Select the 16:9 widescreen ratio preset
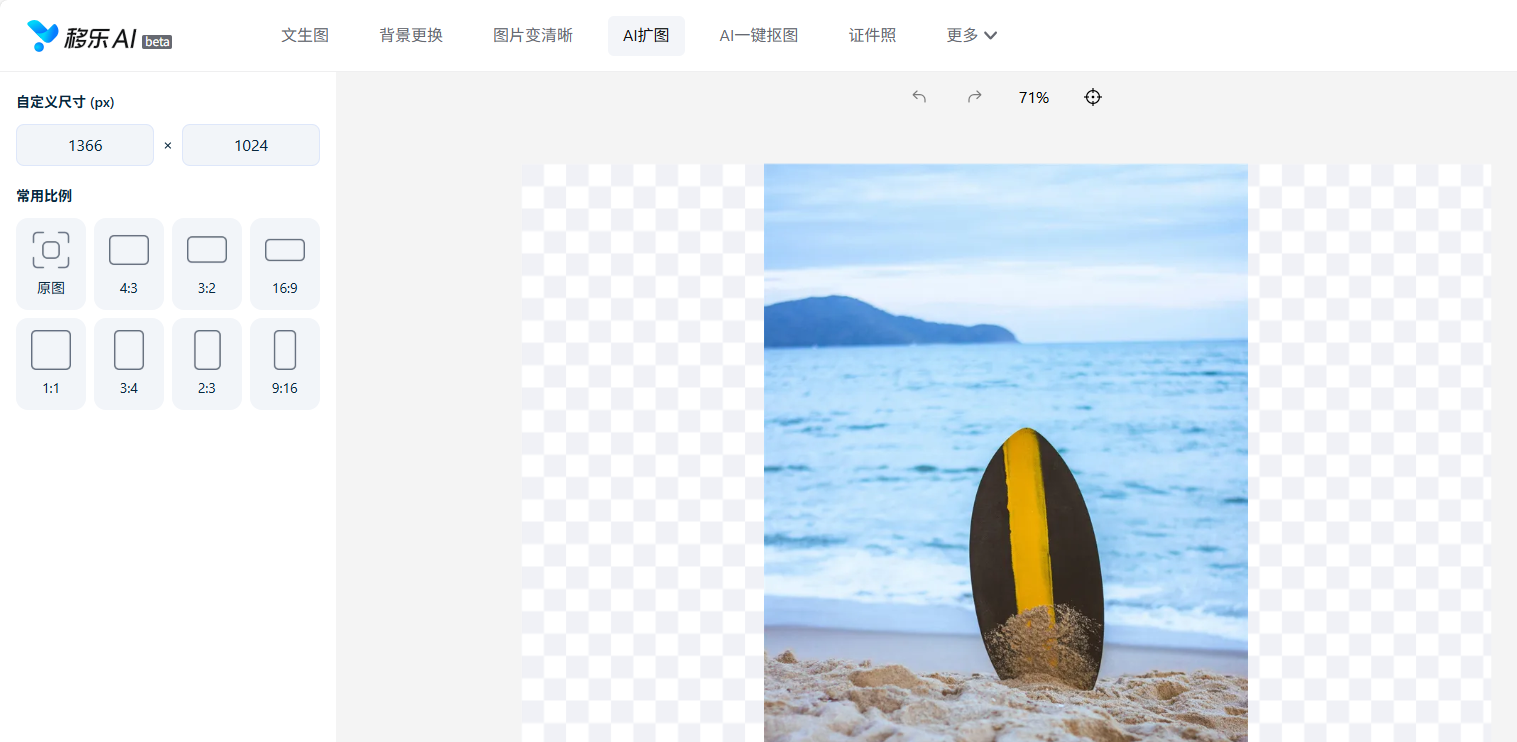Viewport: 1517px width, 742px height. pyautogui.click(x=285, y=263)
